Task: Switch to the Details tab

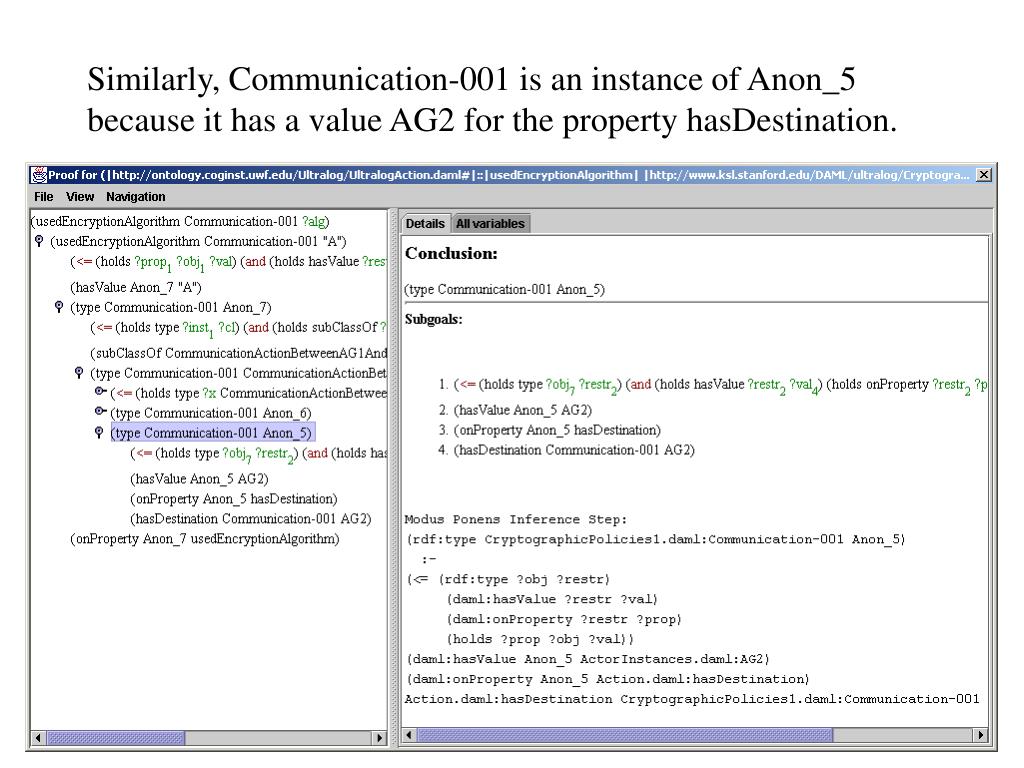Action: click(x=425, y=223)
